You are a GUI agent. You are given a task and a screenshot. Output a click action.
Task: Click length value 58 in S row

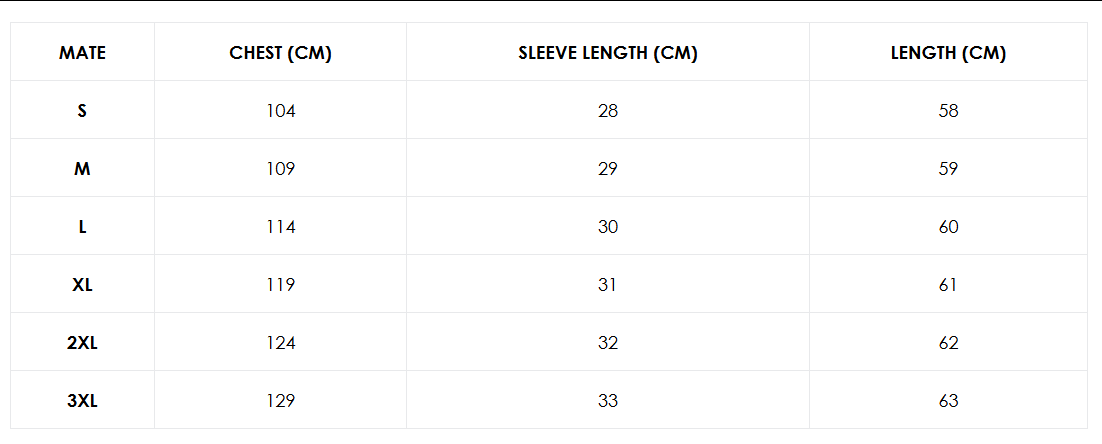click(x=948, y=111)
